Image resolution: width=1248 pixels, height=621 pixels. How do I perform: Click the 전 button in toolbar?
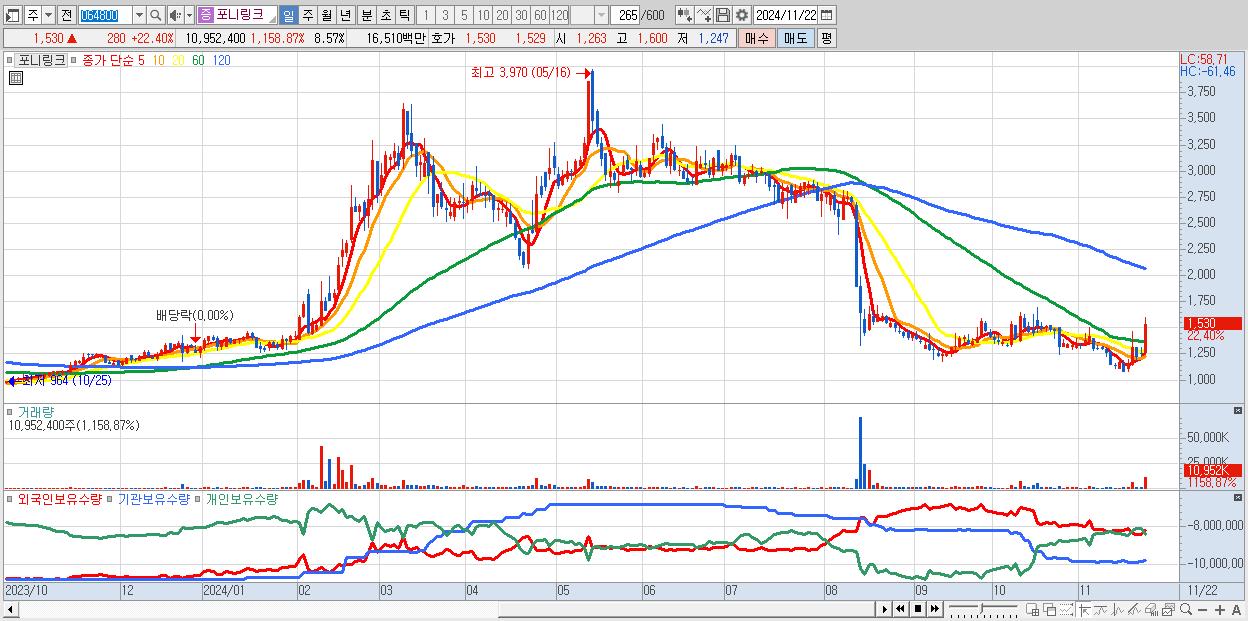[65, 15]
